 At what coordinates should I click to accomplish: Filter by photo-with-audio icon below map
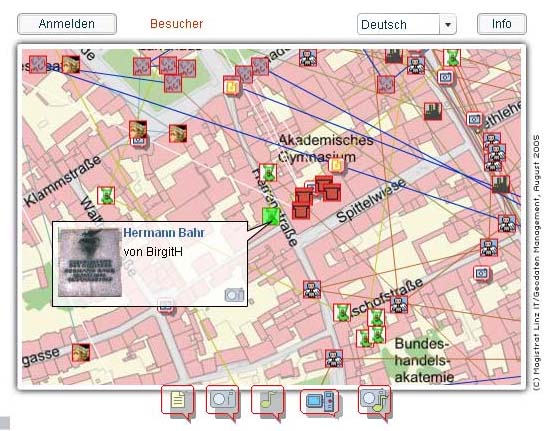pos(375,400)
